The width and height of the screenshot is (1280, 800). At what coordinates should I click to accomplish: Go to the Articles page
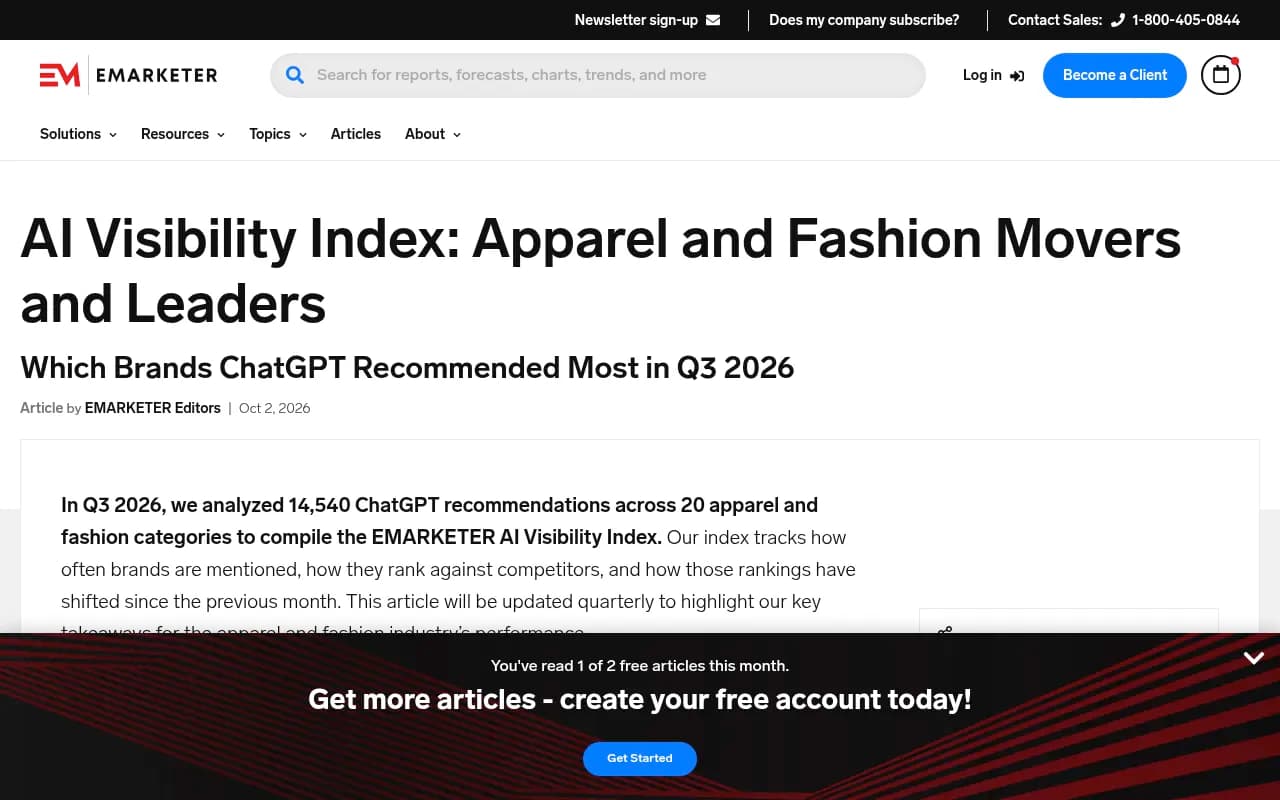pos(356,134)
